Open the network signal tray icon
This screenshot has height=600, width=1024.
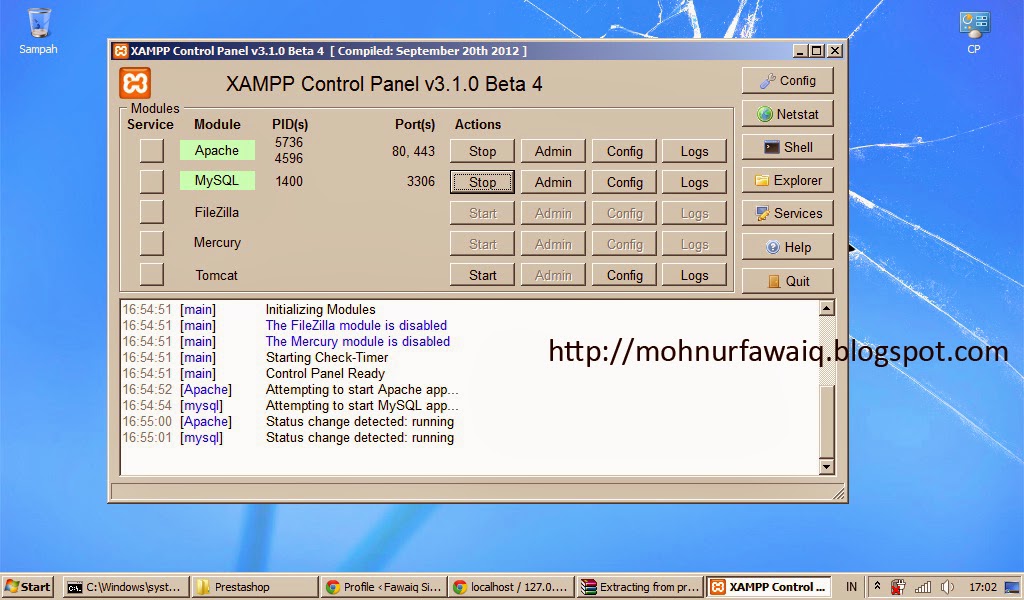(923, 587)
